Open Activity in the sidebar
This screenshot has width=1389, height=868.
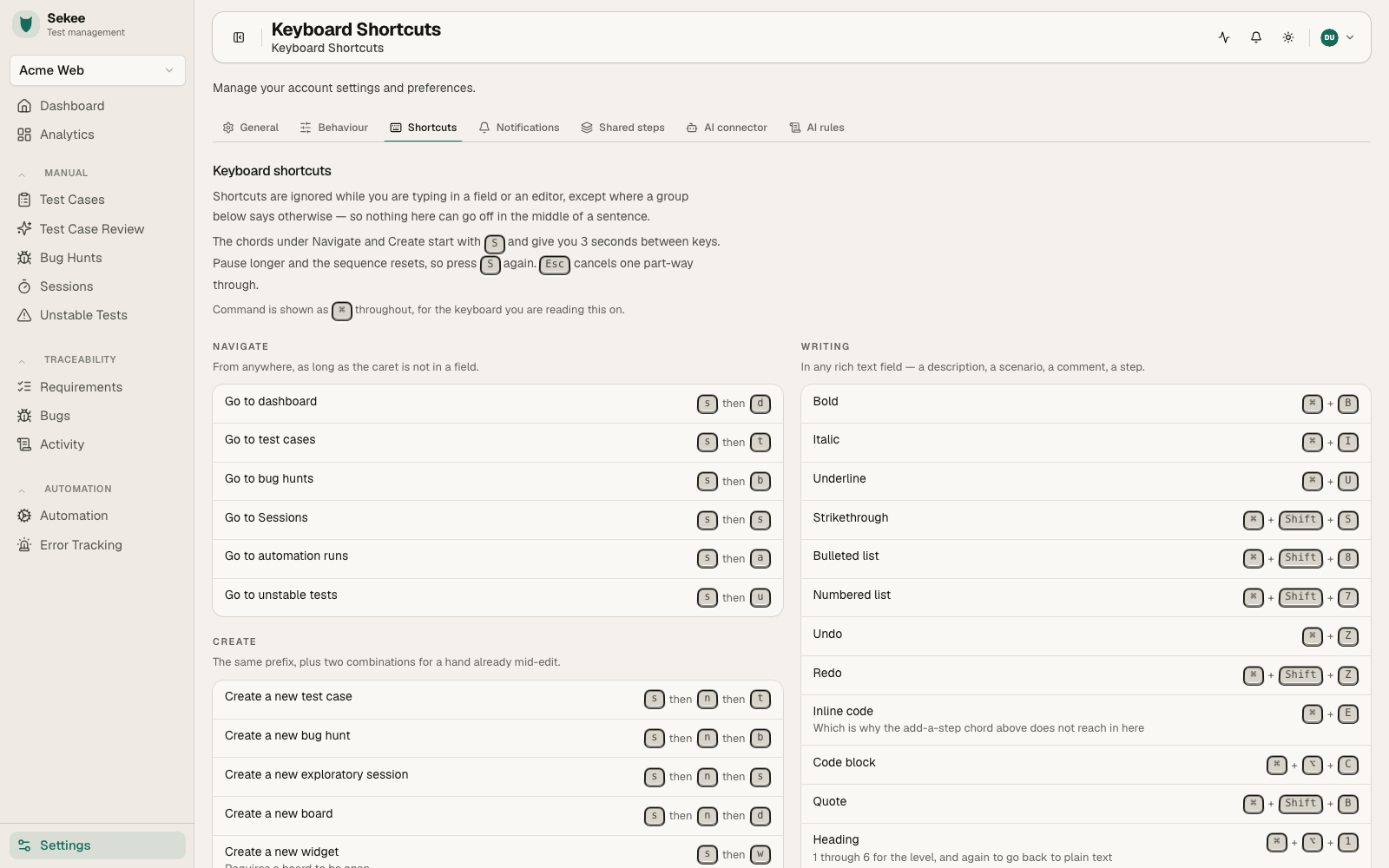point(97,444)
